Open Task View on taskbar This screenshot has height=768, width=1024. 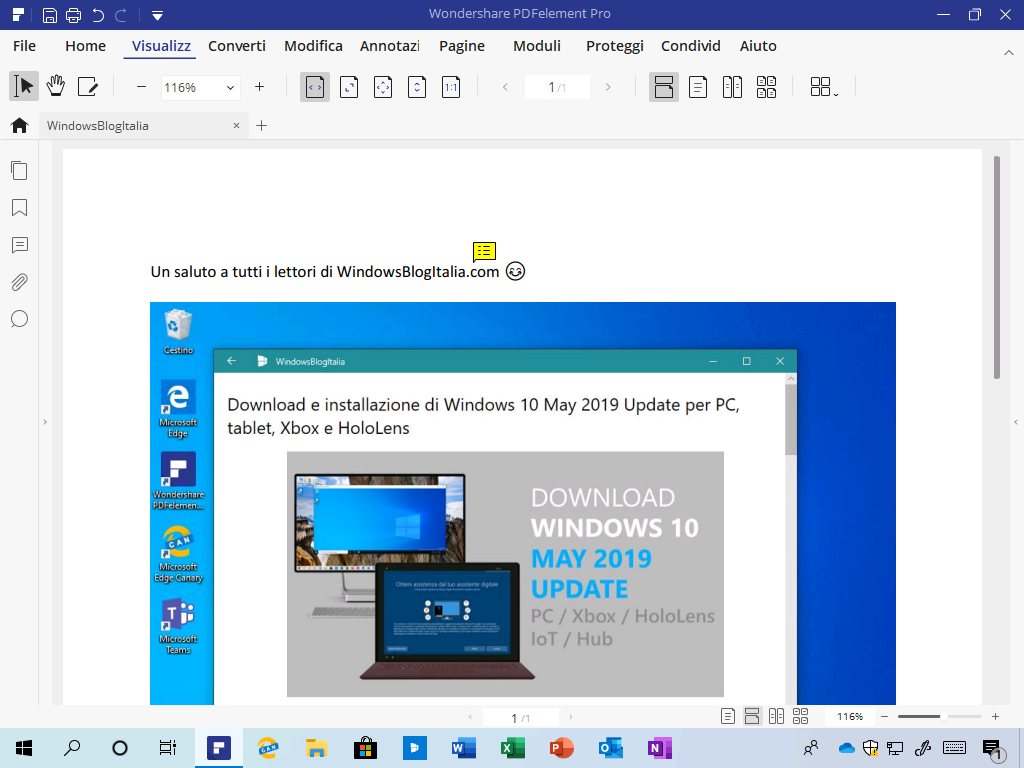click(168, 748)
